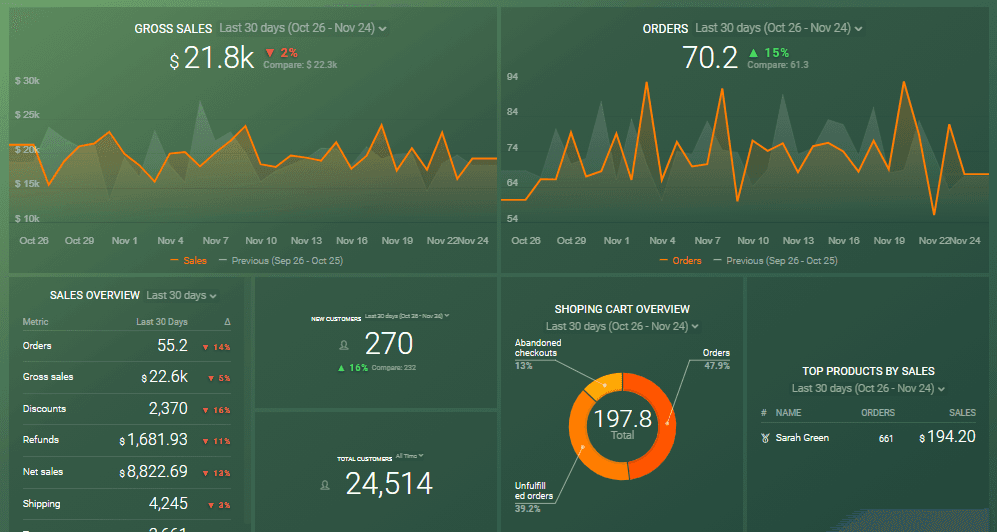Expand Sales Overview Last 30 days dropdown
The height and width of the screenshot is (532, 997).
(181, 295)
